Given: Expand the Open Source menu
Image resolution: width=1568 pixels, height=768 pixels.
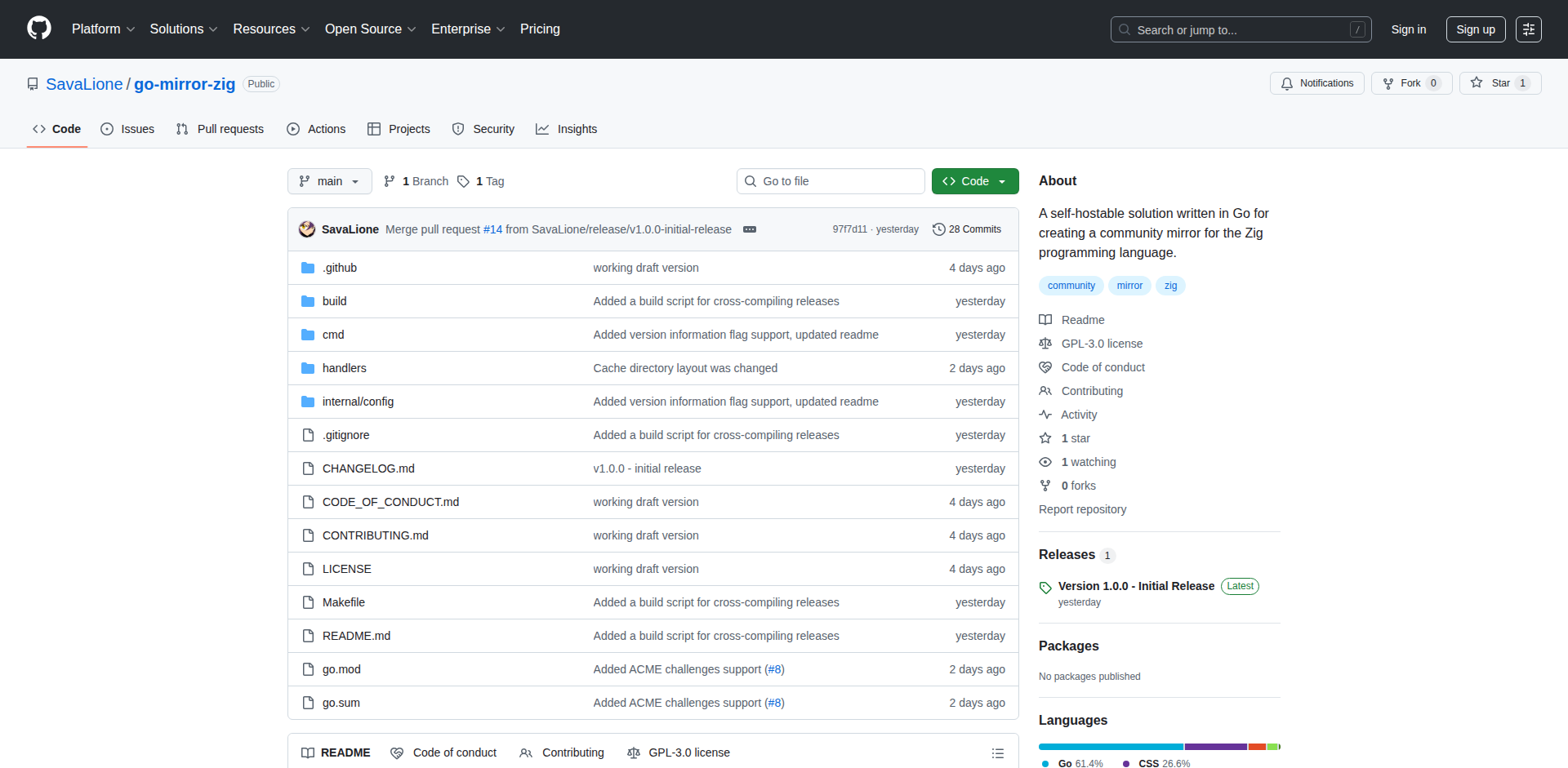Looking at the screenshot, I should [371, 29].
